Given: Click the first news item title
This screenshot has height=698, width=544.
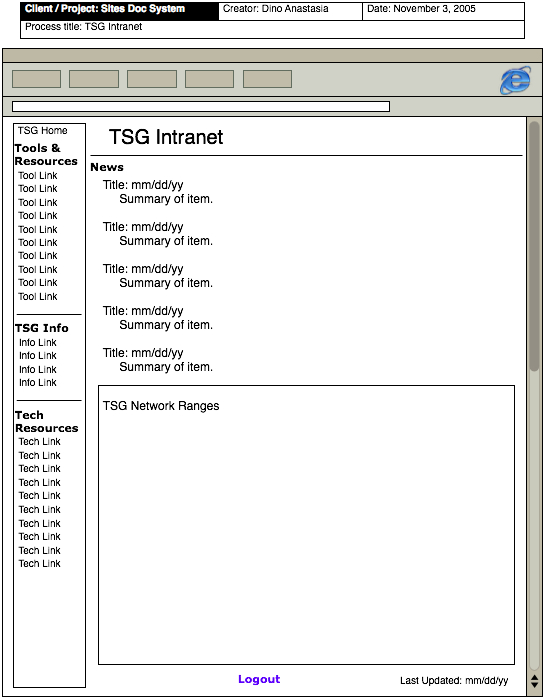Looking at the screenshot, I should (143, 185).
